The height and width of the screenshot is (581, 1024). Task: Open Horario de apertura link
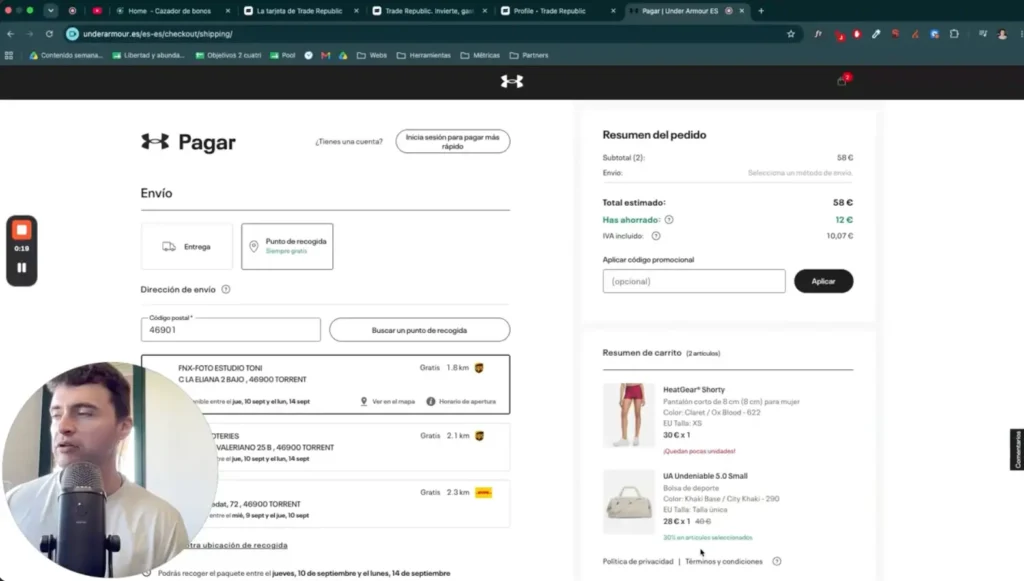tap(462, 401)
